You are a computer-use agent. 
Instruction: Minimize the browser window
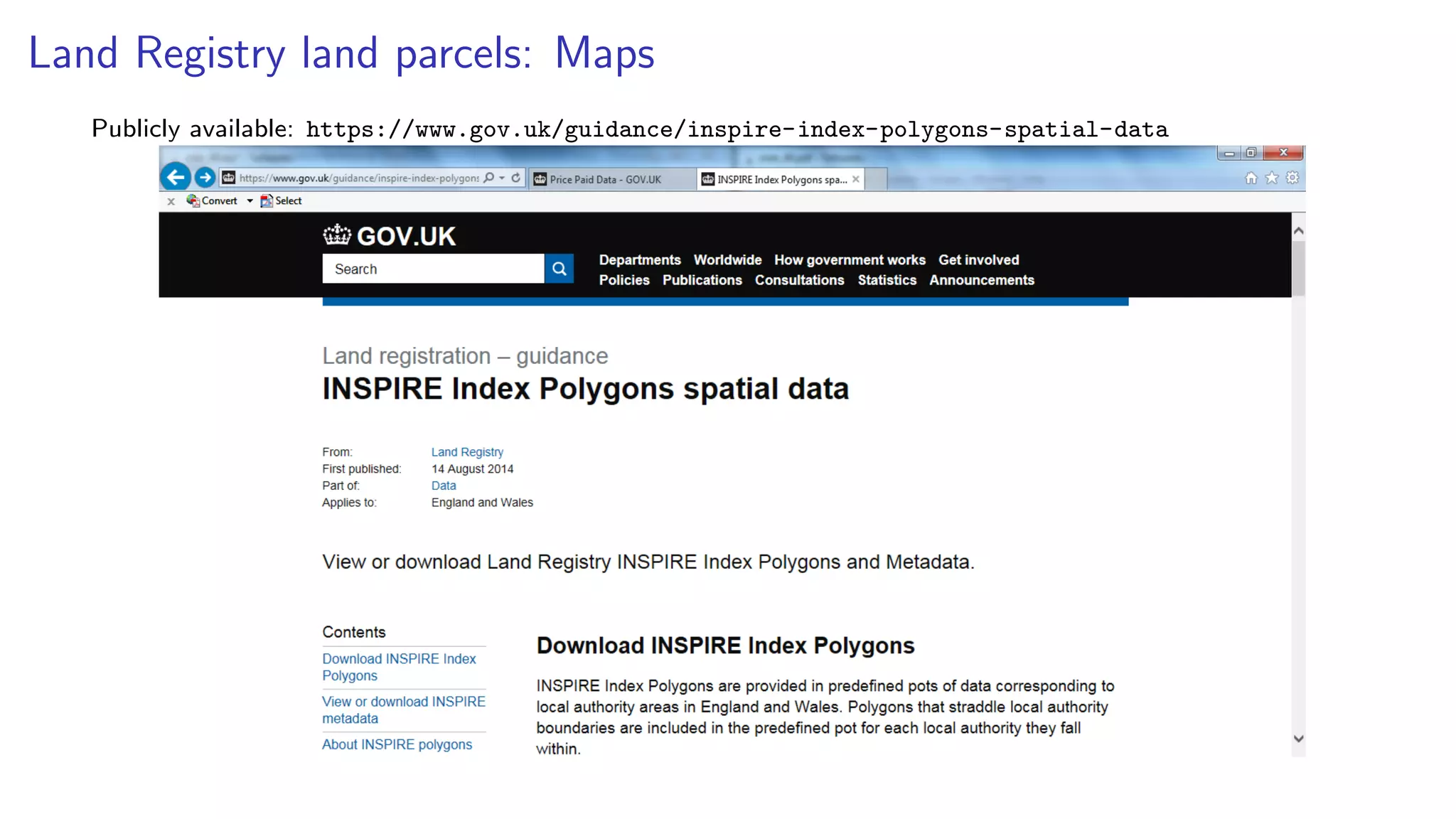click(1229, 153)
